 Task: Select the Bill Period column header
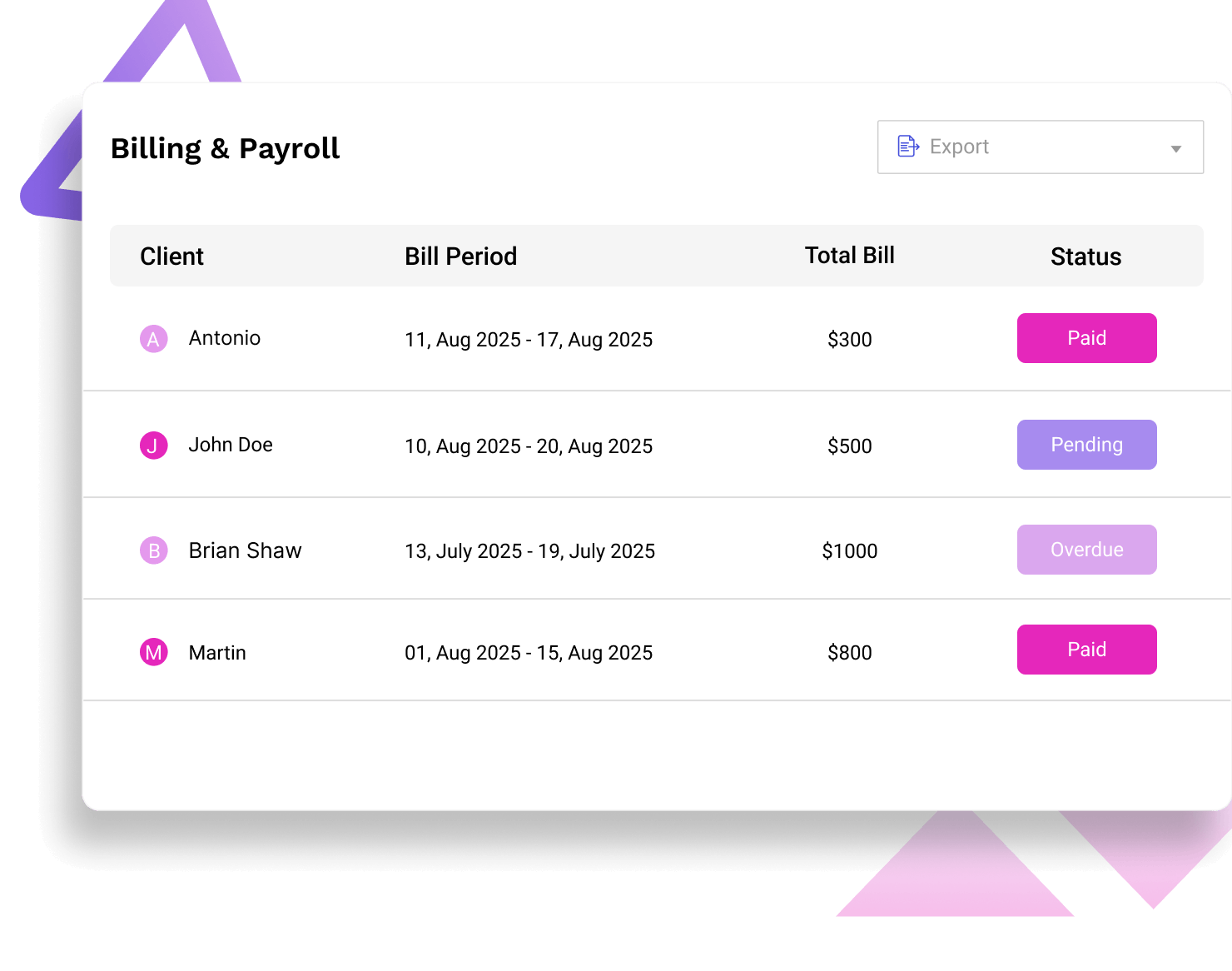tap(460, 256)
